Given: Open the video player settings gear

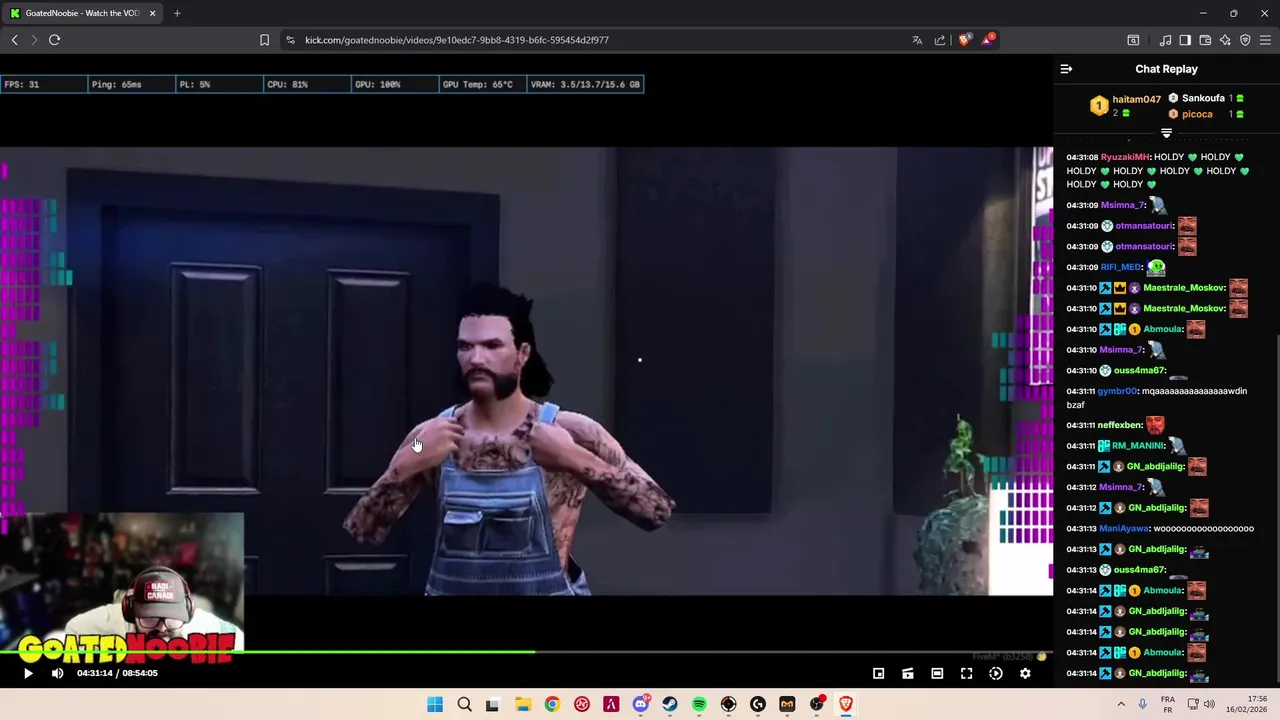Looking at the screenshot, I should click(1025, 673).
